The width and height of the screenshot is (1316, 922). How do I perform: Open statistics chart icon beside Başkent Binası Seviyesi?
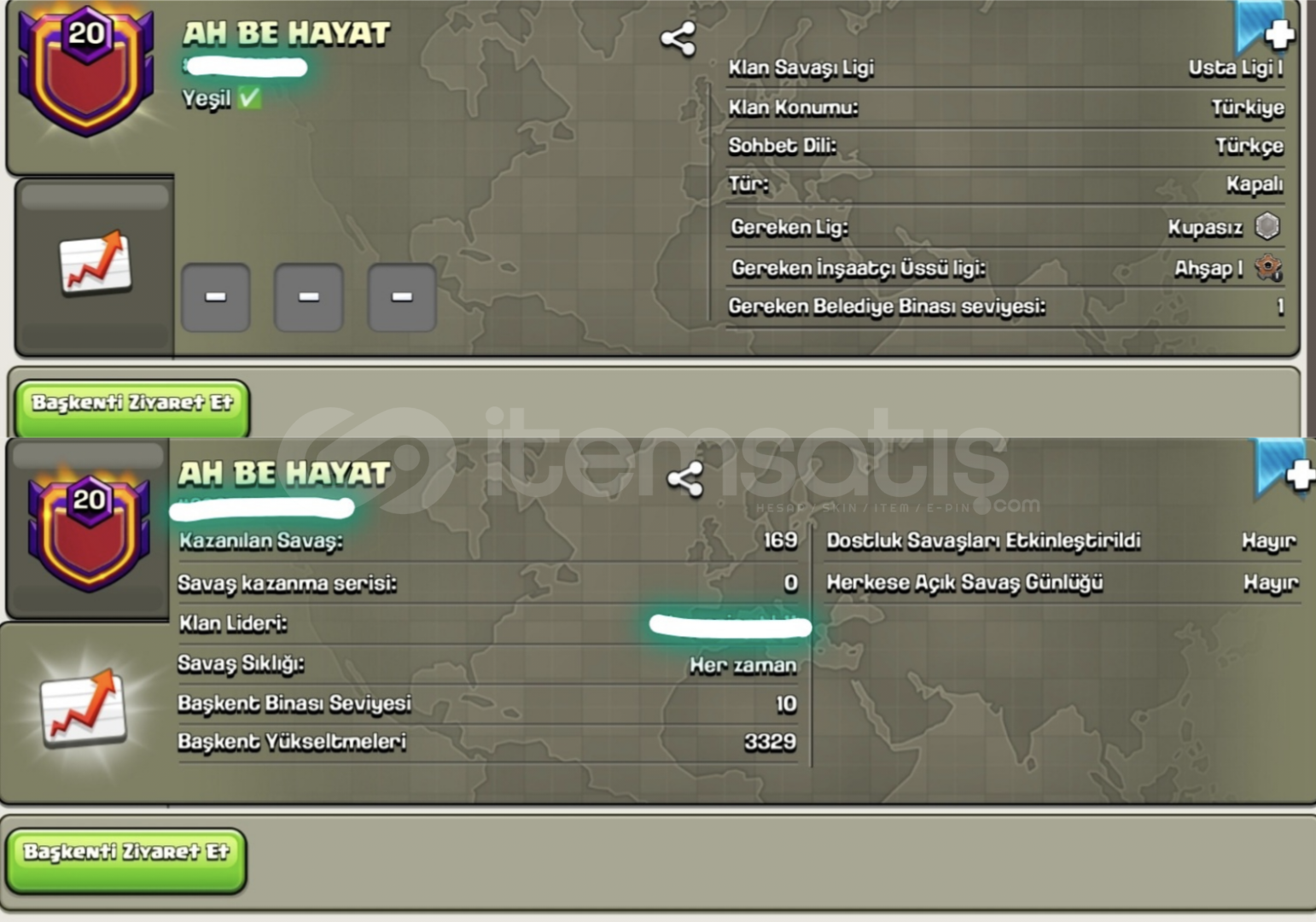[x=84, y=709]
